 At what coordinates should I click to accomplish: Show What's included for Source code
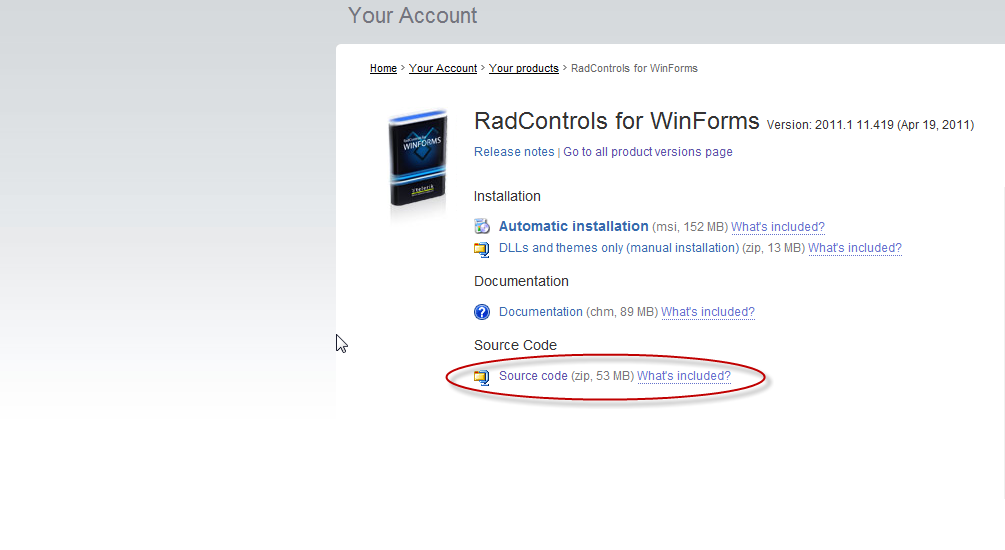[684, 376]
